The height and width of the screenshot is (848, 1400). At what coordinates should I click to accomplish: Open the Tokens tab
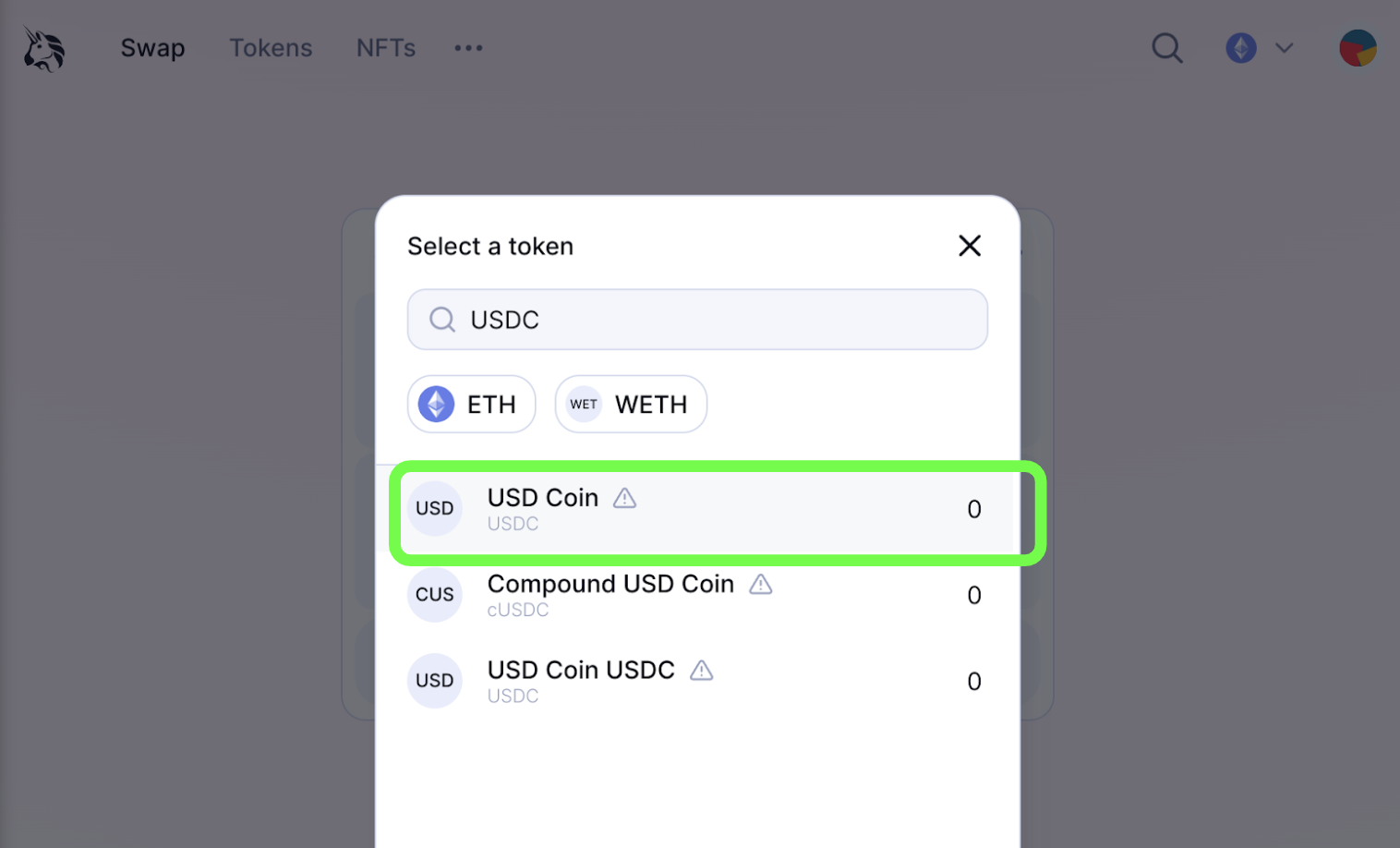click(271, 48)
